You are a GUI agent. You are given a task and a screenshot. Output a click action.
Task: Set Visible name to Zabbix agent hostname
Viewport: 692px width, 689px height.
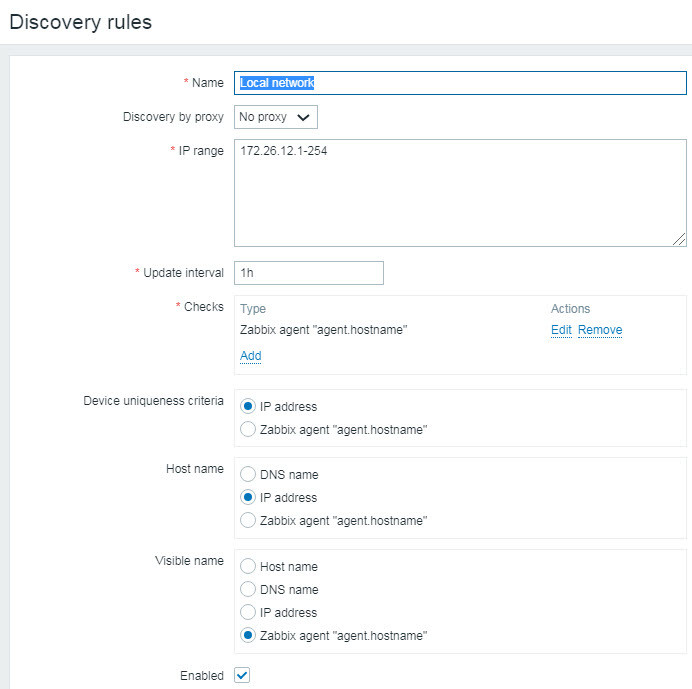tap(248, 636)
